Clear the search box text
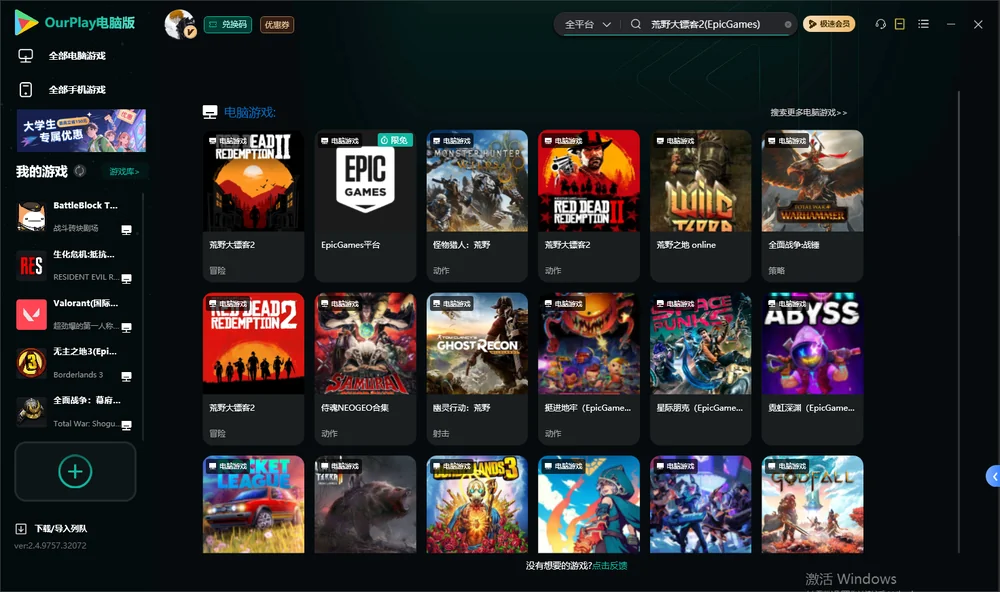Screen dimensions: 1000x592 pyautogui.click(x=788, y=25)
